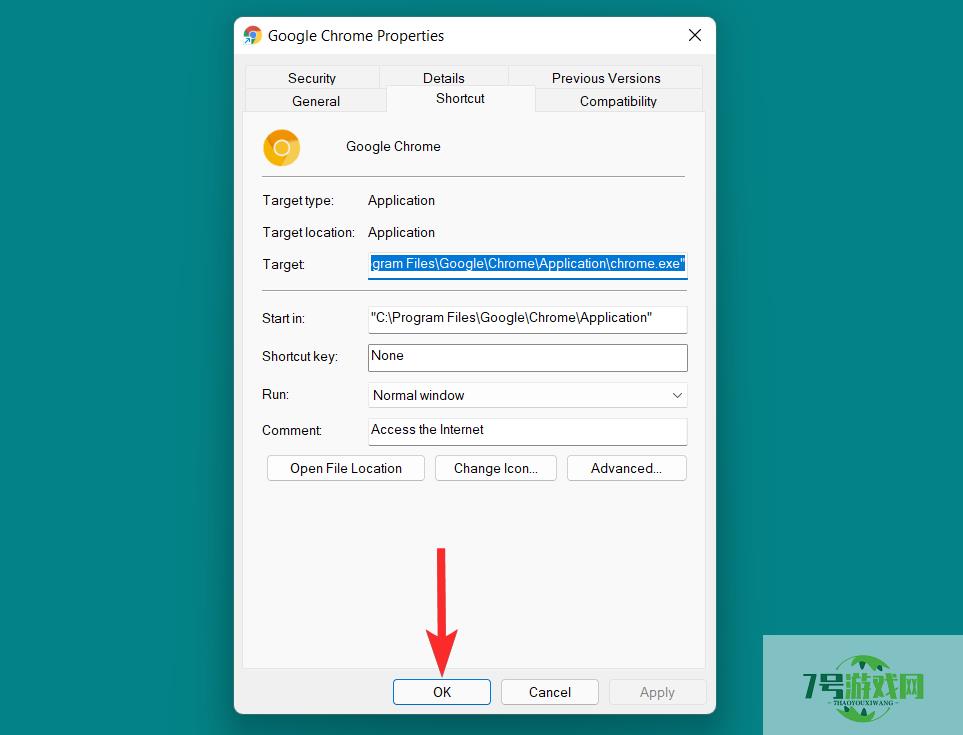Click the 'Target type:' label

298,200
